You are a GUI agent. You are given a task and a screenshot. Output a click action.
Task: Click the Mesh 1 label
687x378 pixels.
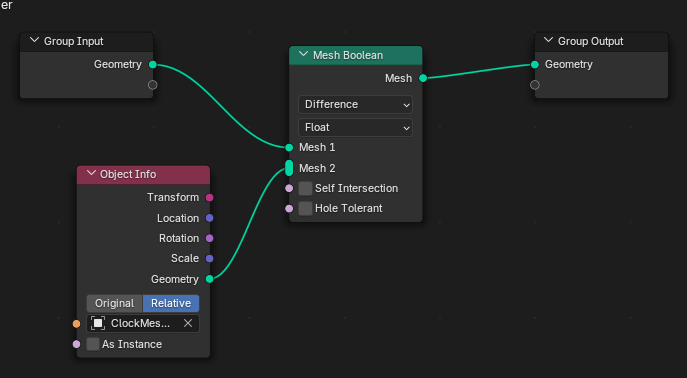[x=317, y=147]
